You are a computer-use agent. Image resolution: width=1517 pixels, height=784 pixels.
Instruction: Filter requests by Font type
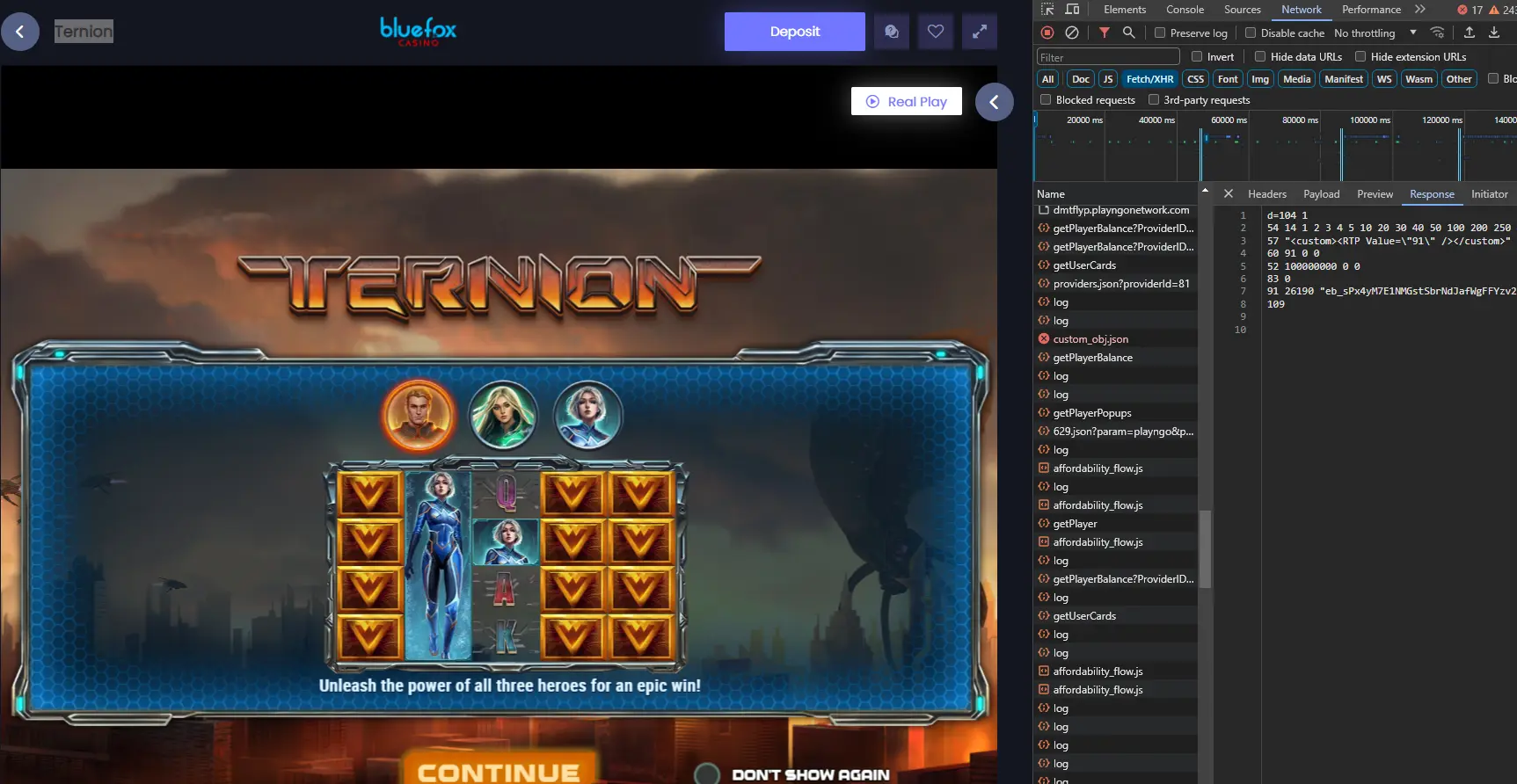(x=1228, y=79)
